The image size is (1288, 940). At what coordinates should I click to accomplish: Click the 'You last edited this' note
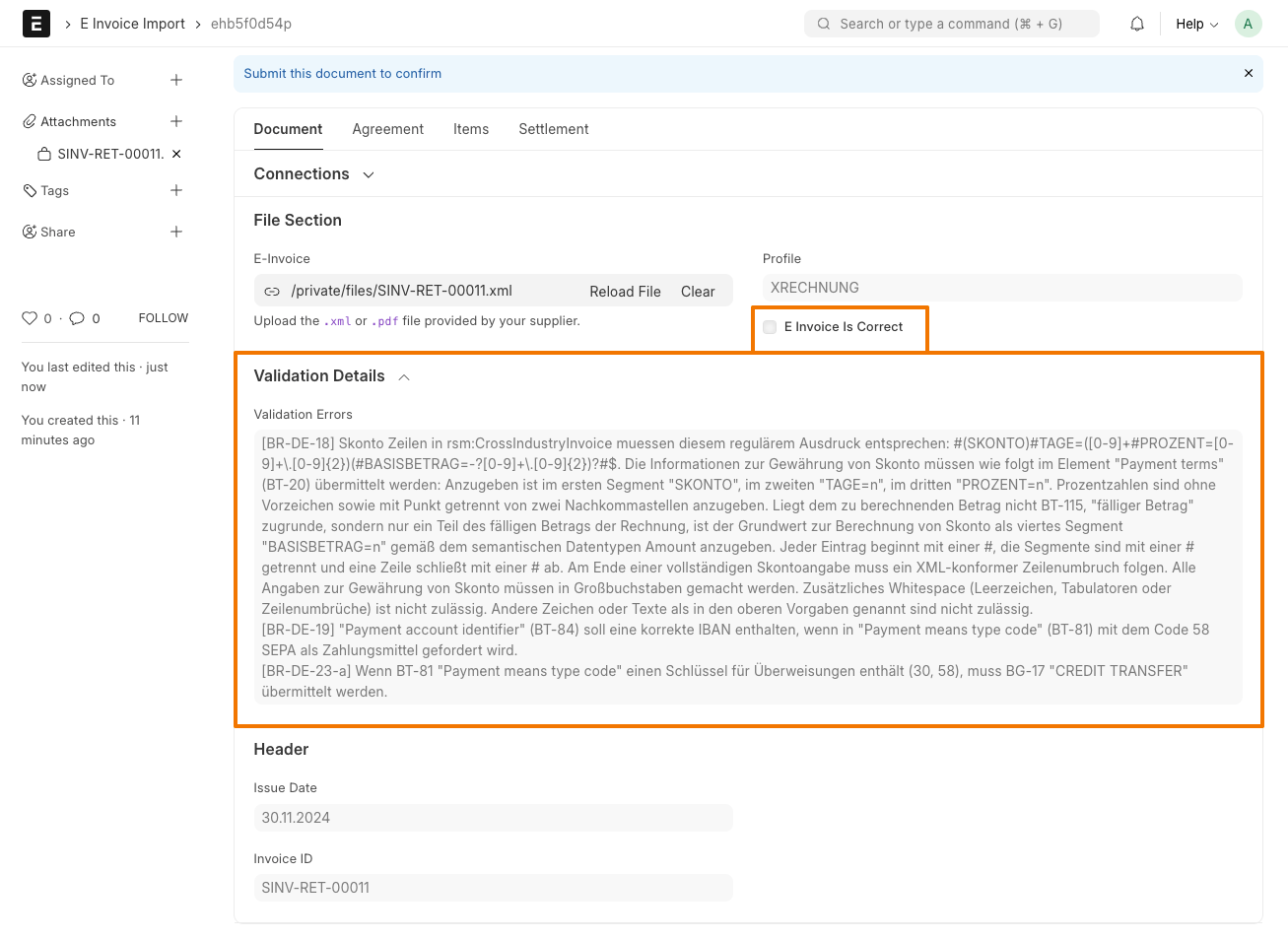click(95, 377)
